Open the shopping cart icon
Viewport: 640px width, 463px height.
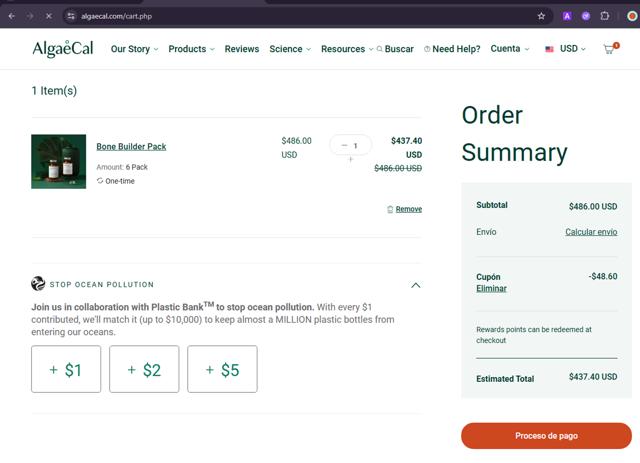pyautogui.click(x=611, y=49)
